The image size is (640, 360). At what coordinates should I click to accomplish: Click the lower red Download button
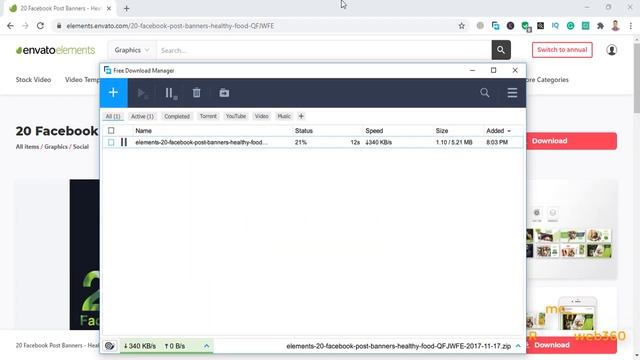[571, 345]
